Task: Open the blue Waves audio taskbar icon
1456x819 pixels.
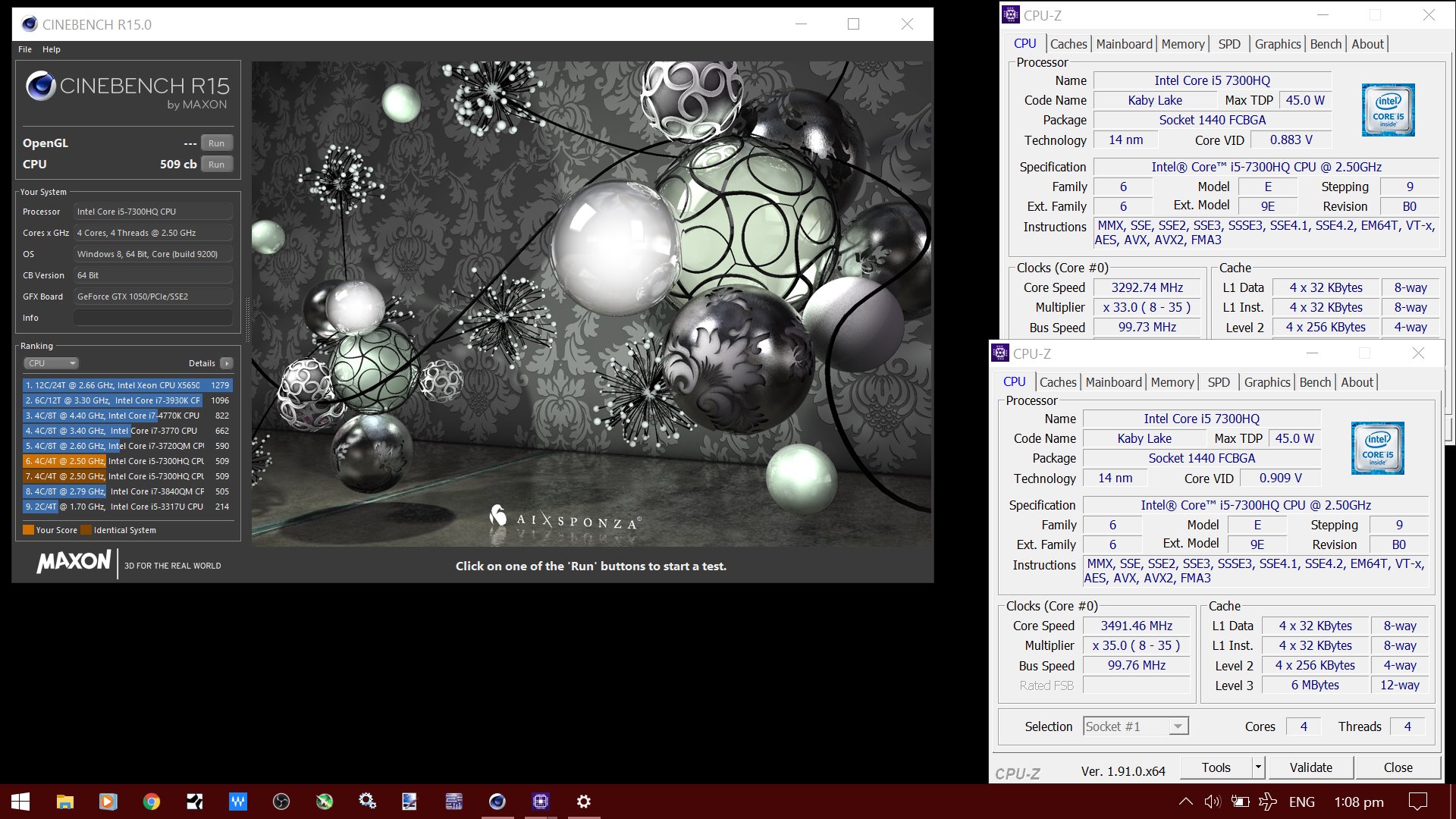Action: click(238, 802)
